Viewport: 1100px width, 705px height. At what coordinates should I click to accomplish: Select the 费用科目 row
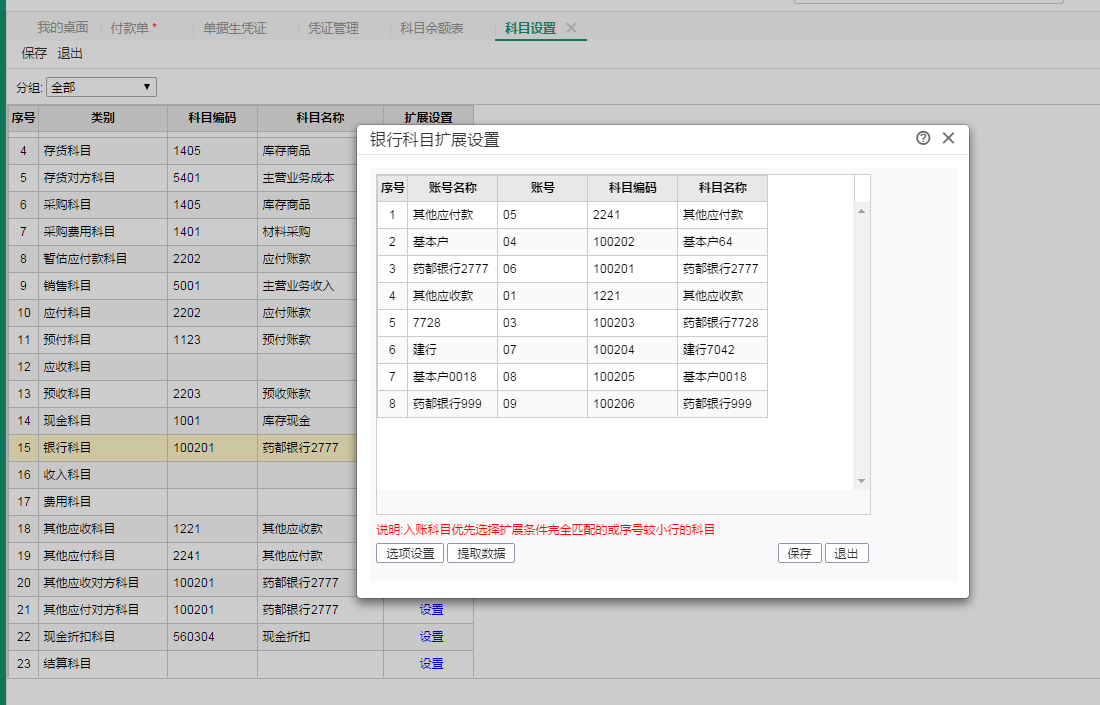[x=182, y=502]
